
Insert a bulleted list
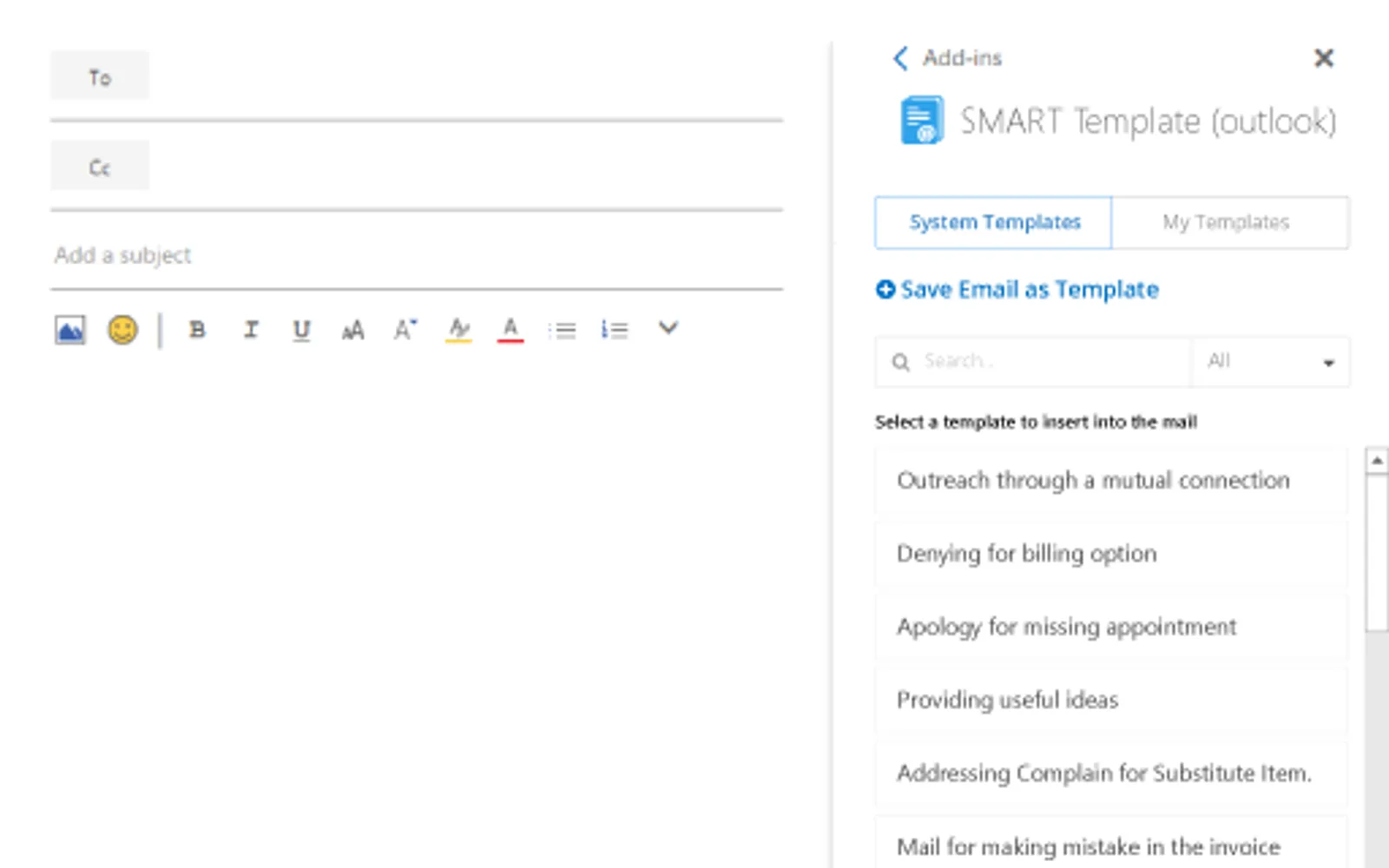(x=562, y=330)
